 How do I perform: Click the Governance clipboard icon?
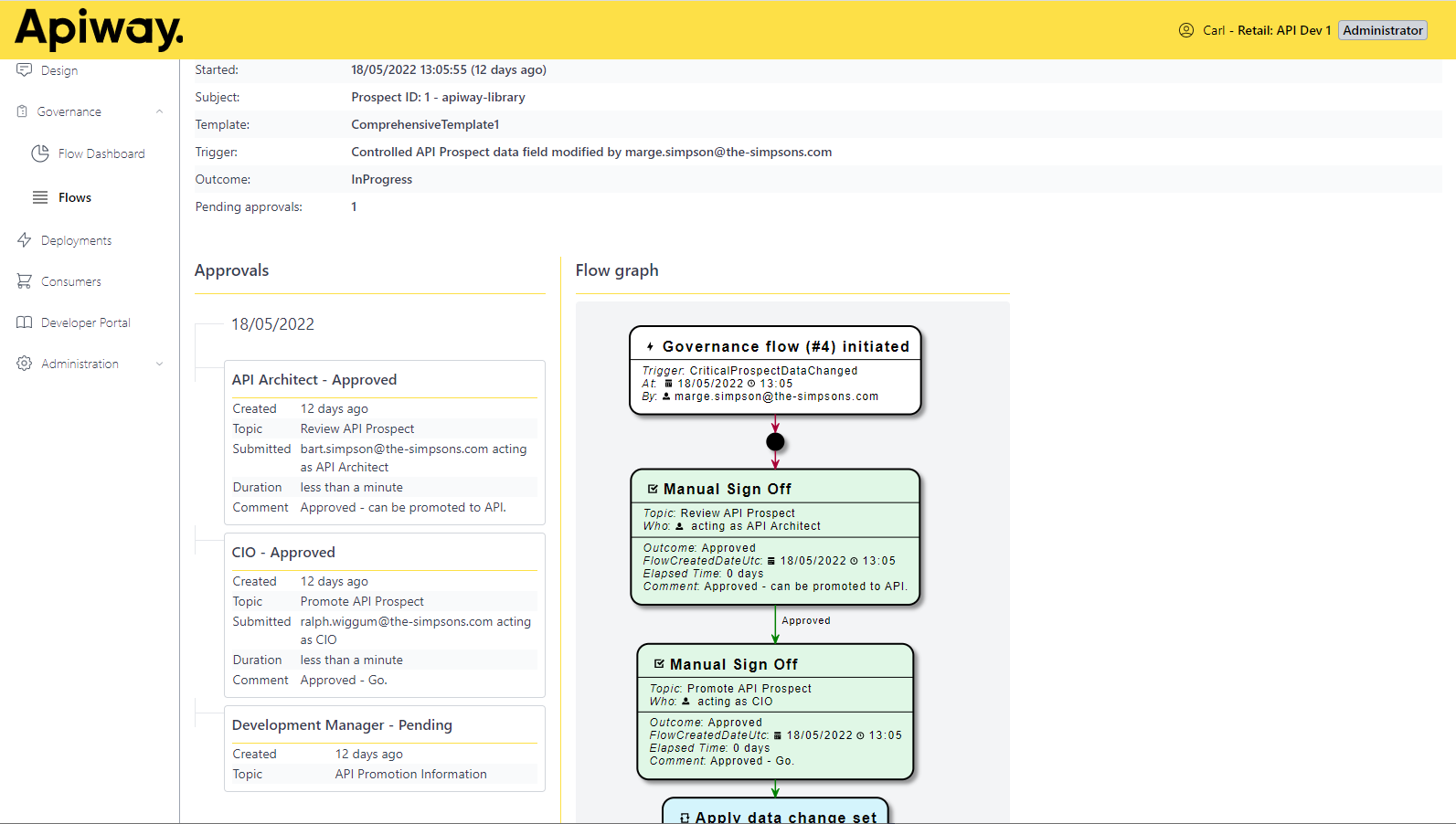22,111
